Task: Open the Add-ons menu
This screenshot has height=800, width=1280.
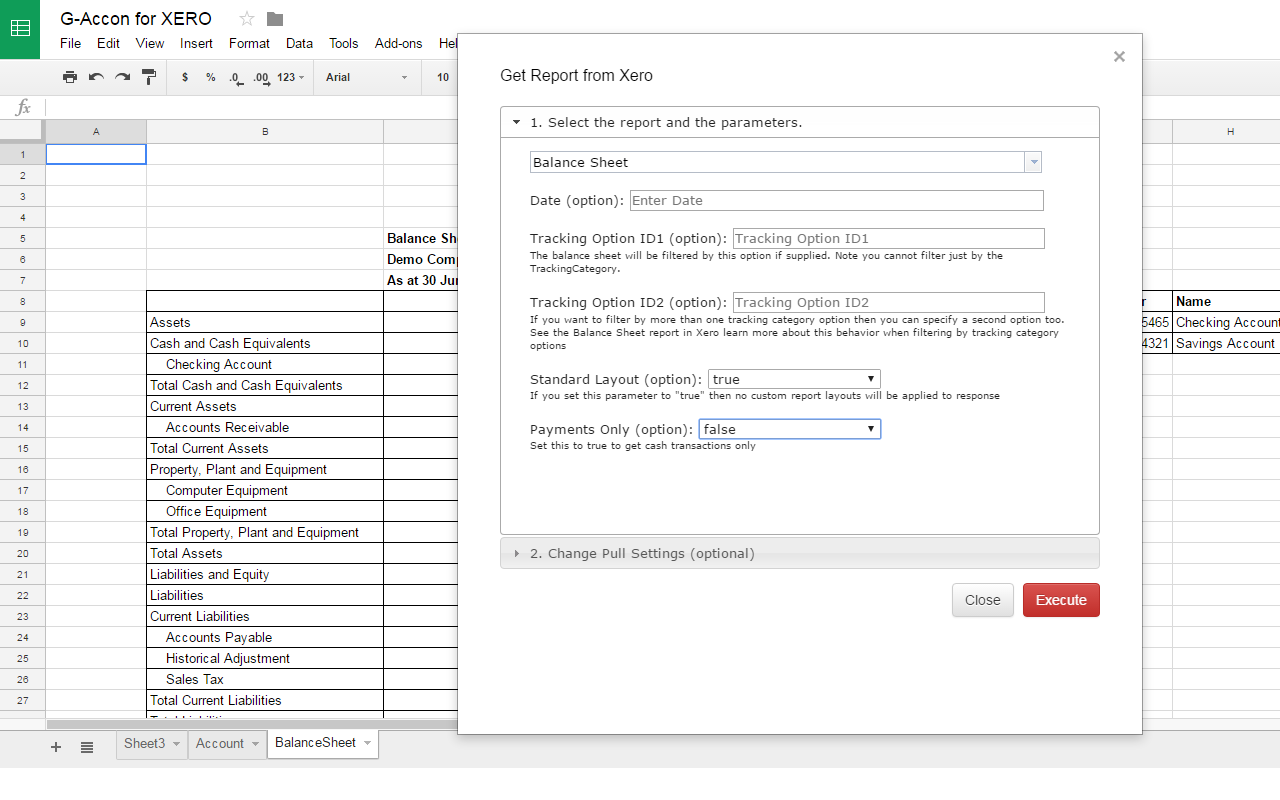Action: point(398,43)
